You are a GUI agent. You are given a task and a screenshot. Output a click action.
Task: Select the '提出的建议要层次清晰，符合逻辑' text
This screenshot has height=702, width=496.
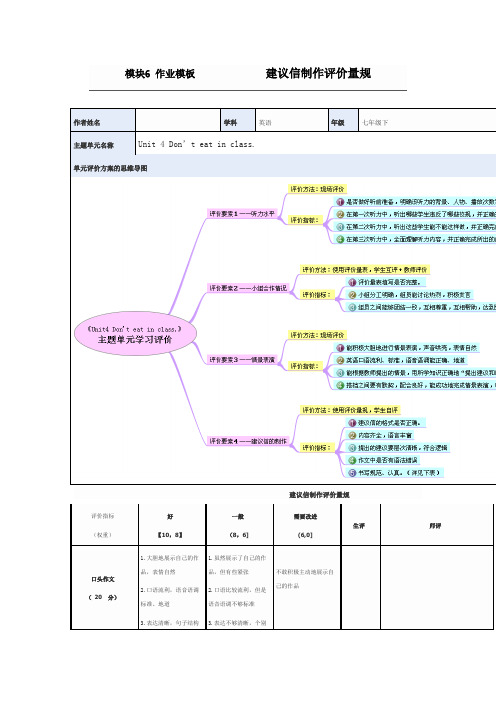click(x=402, y=447)
